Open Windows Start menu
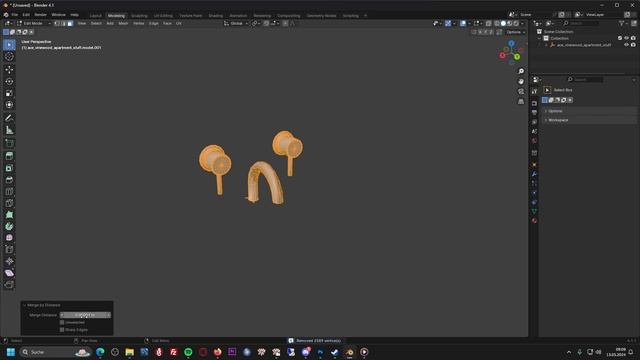This screenshot has height=360, width=640. pyautogui.click(x=11, y=352)
